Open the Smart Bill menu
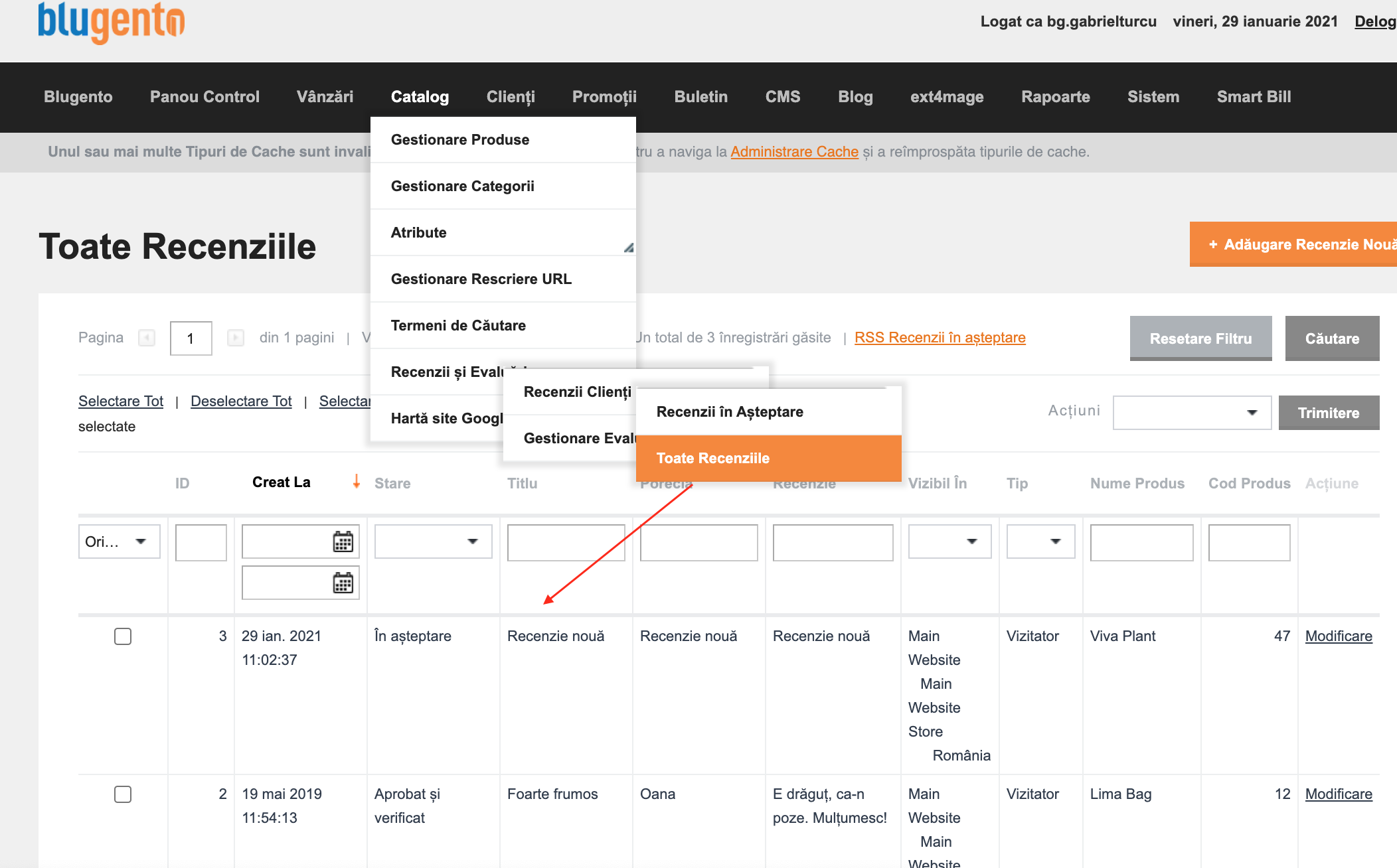 click(1254, 97)
